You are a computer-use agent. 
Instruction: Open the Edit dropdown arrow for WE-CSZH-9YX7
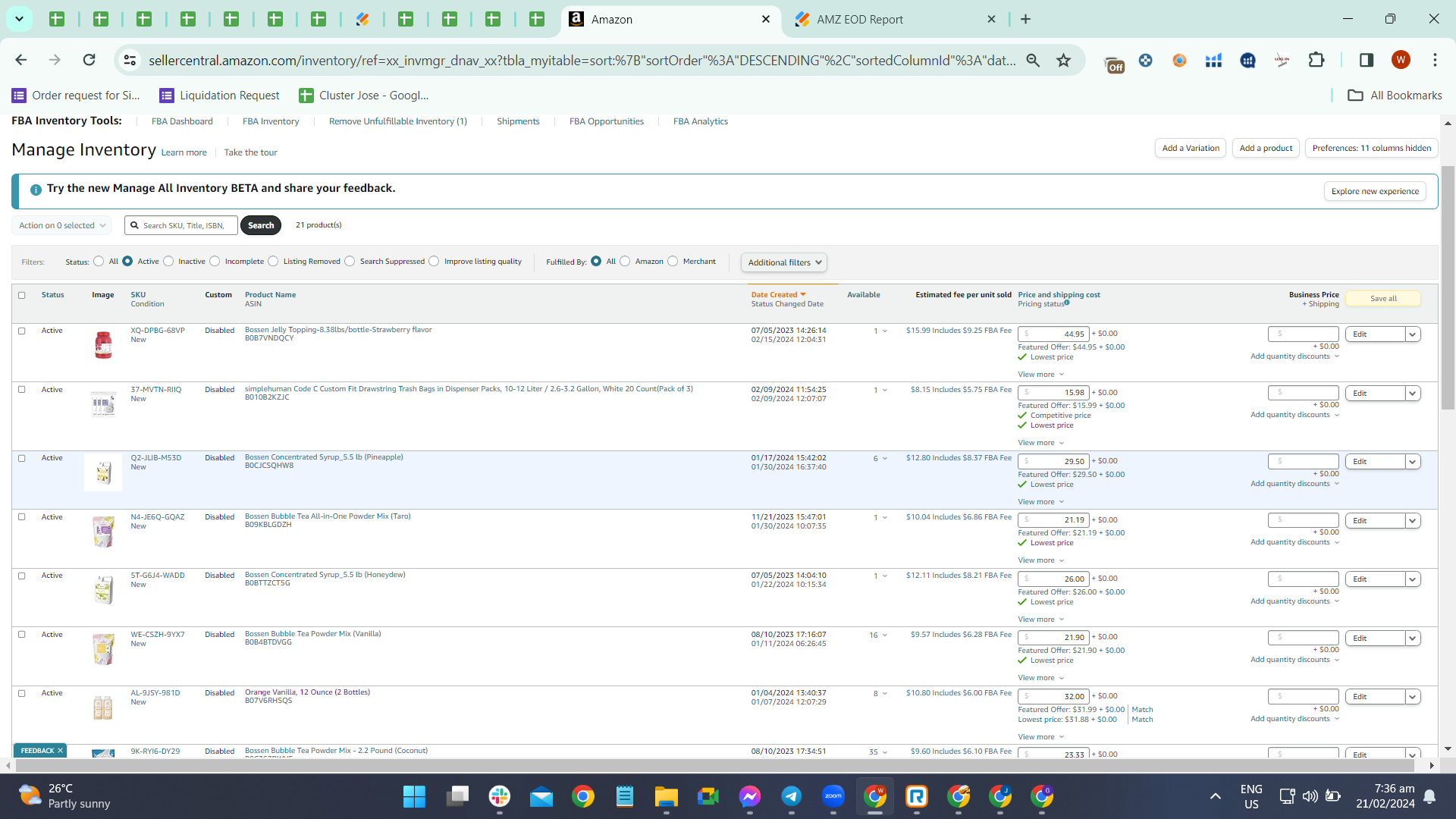(1413, 639)
